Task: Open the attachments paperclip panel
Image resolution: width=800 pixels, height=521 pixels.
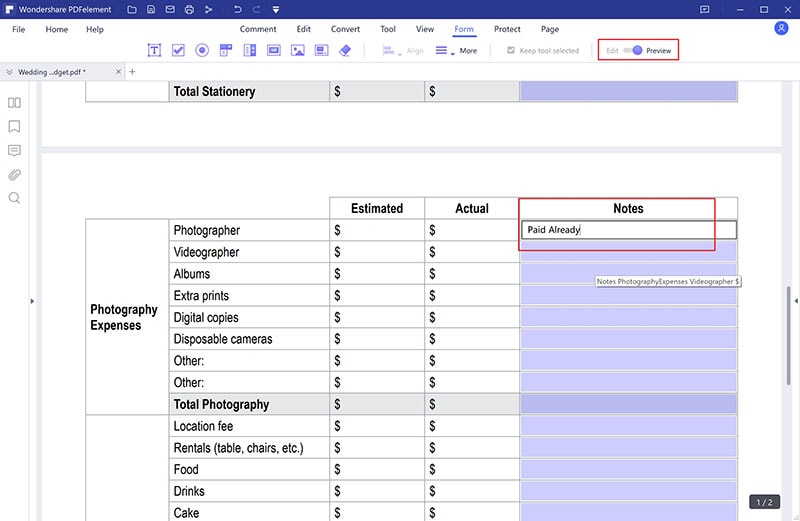Action: pos(14,175)
